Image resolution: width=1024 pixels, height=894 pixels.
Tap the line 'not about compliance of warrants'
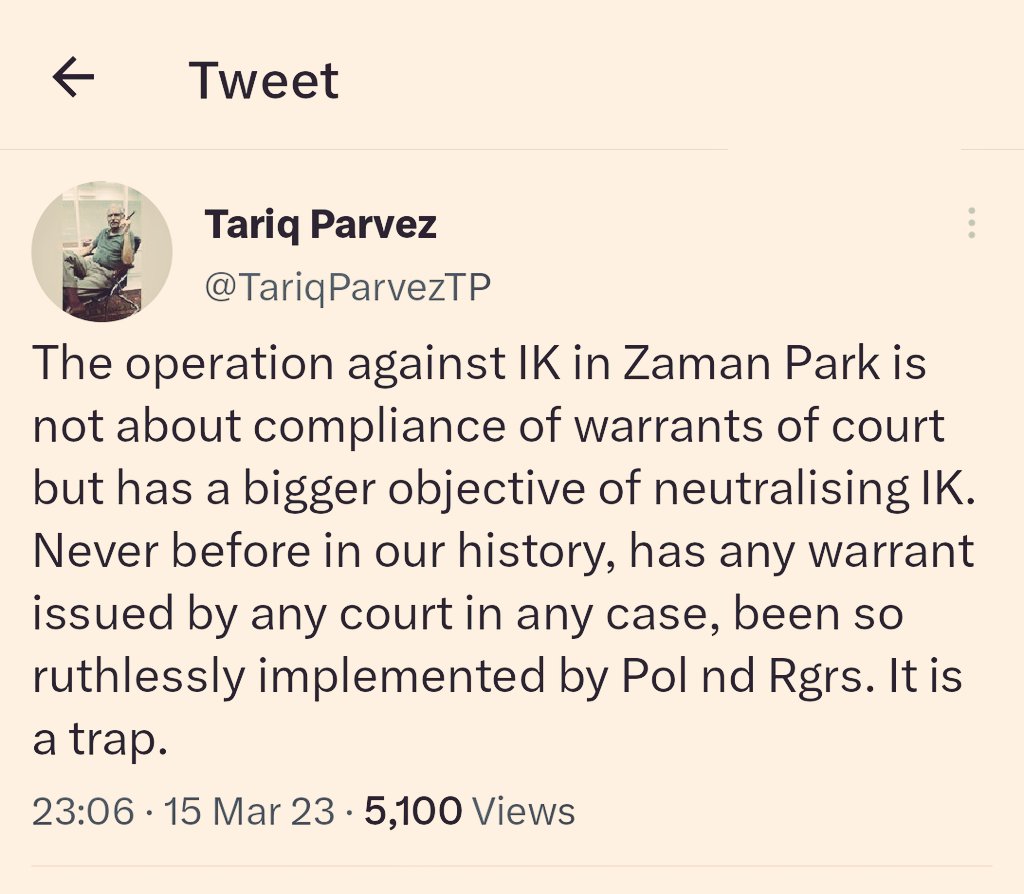pos(488,427)
